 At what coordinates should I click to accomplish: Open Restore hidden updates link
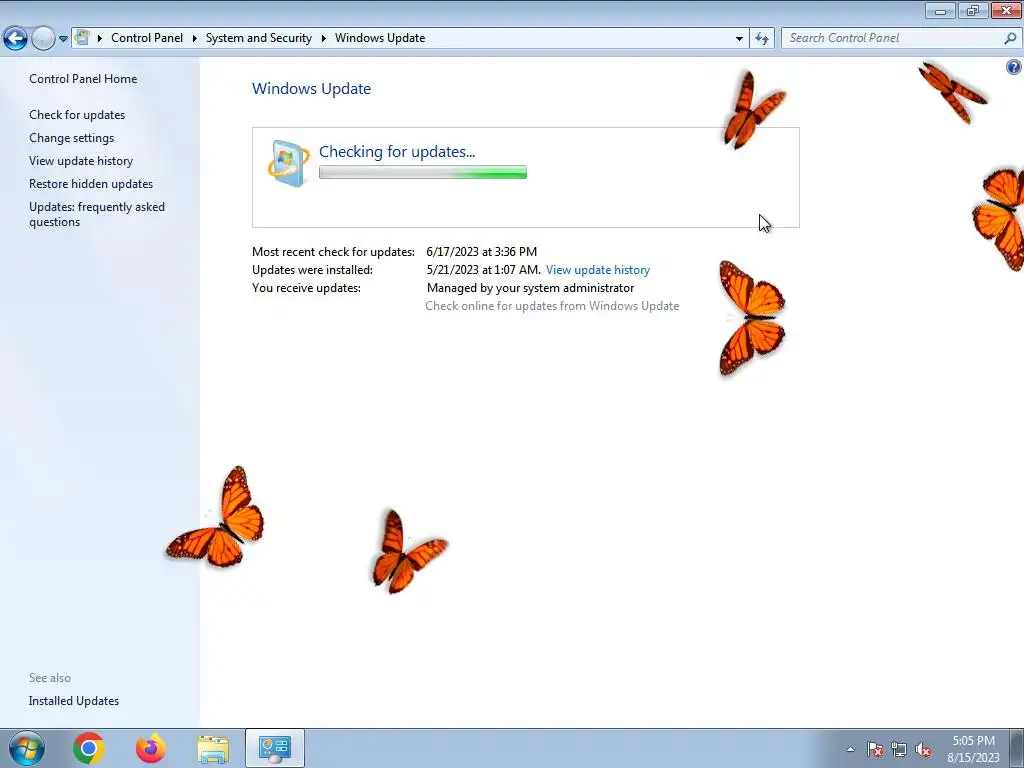coord(91,184)
